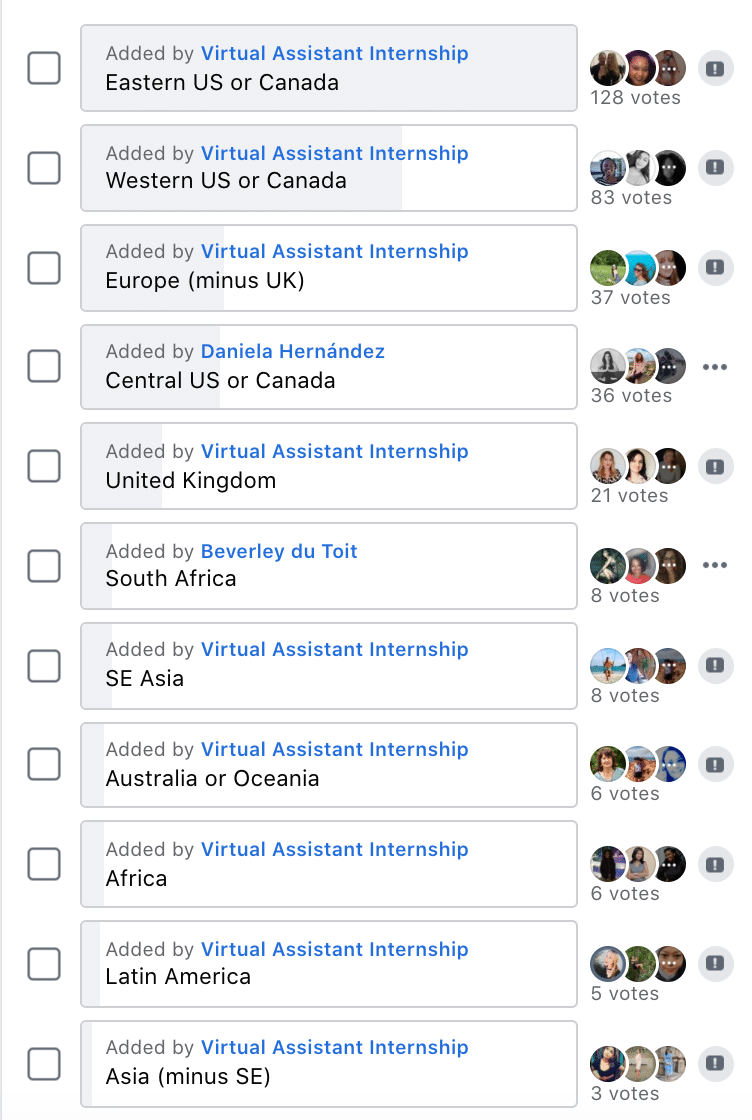Click the report icon beside Eastern US or Canada

point(716,68)
